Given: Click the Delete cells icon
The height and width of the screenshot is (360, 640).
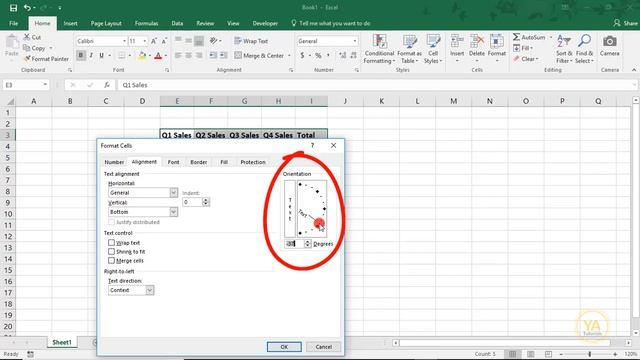Looking at the screenshot, I should [476, 42].
